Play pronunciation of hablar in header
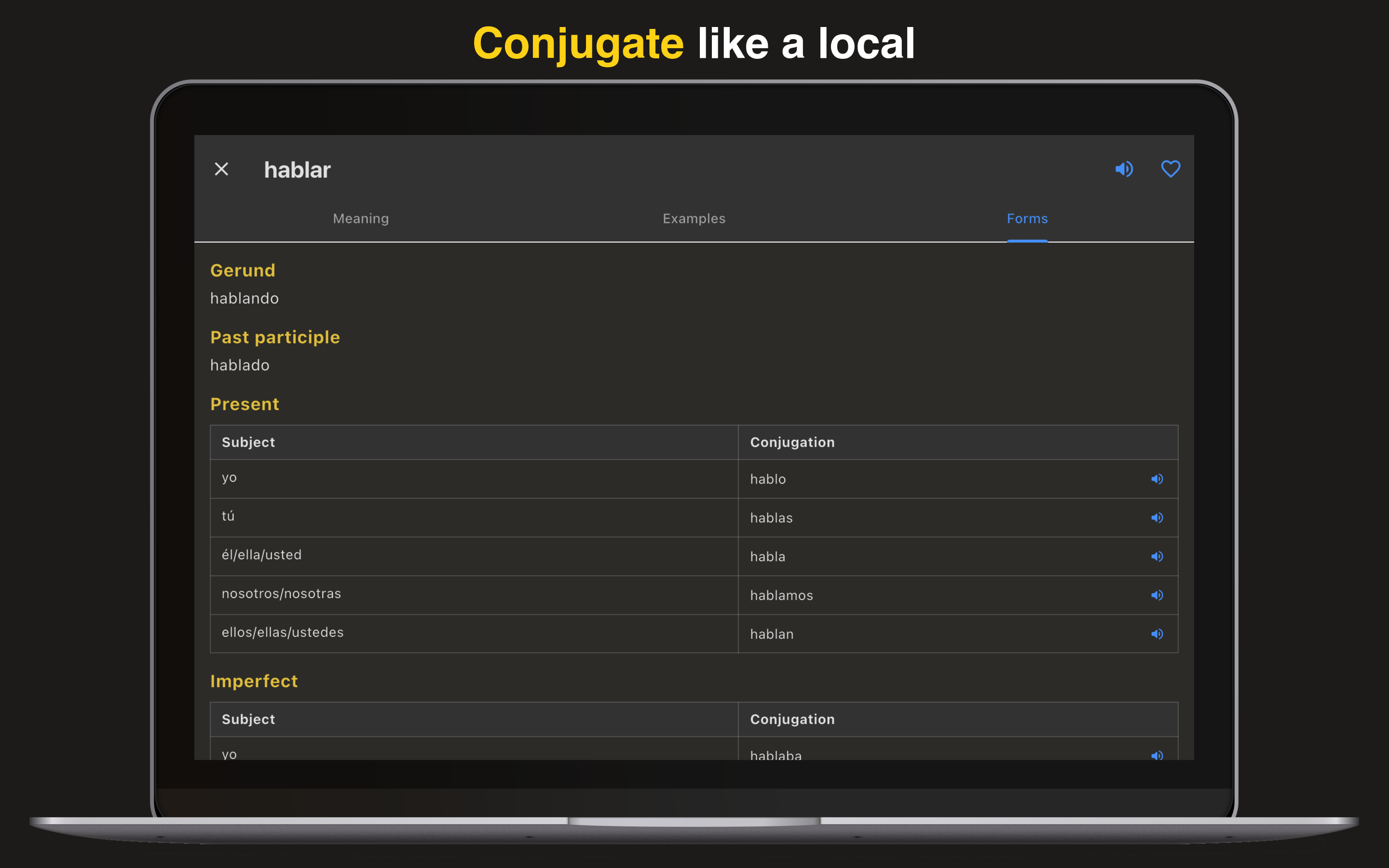Viewport: 1389px width, 868px height. click(1124, 169)
